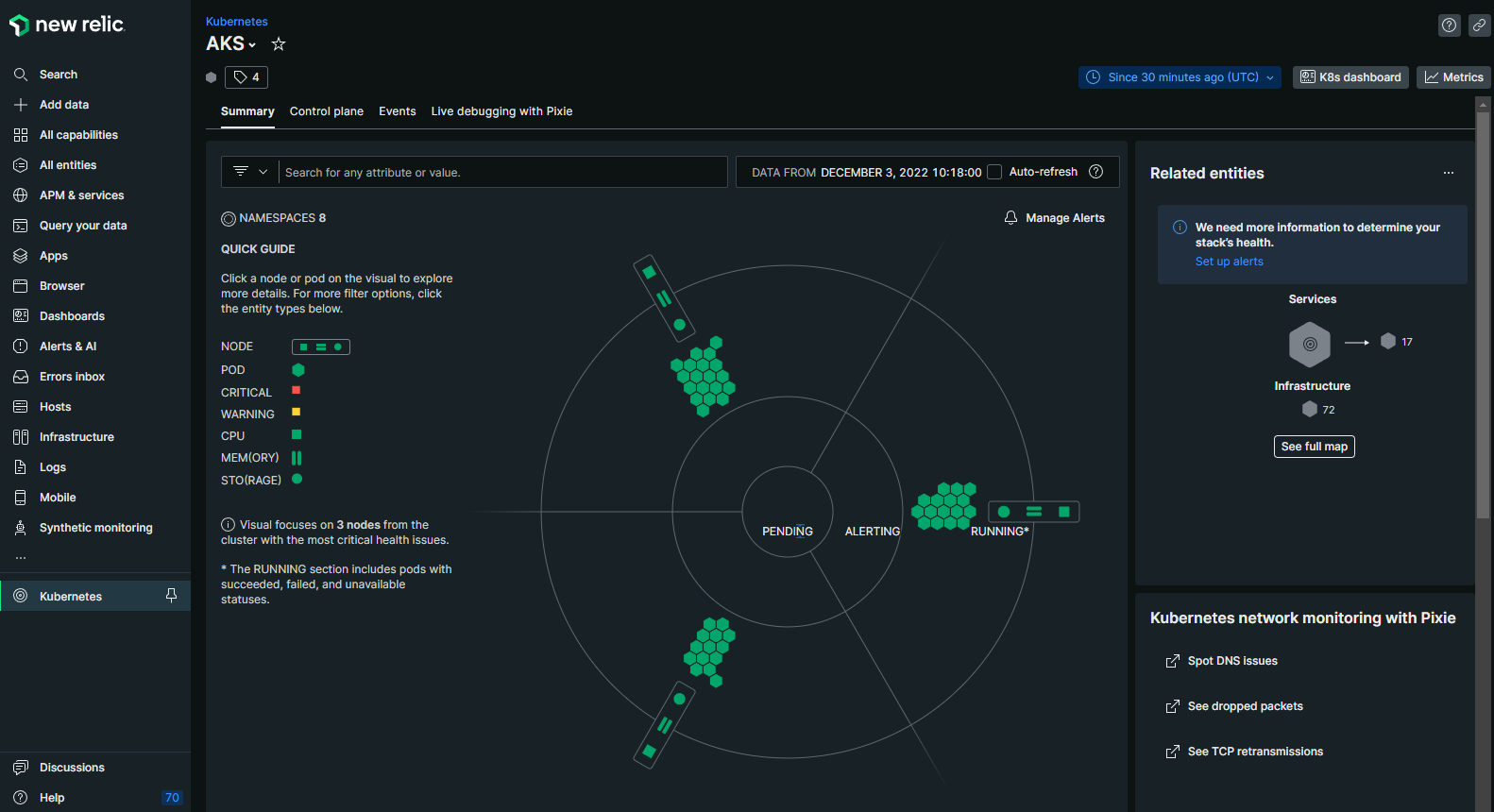Click POD legend hexagon
The height and width of the screenshot is (812, 1494).
tap(298, 370)
